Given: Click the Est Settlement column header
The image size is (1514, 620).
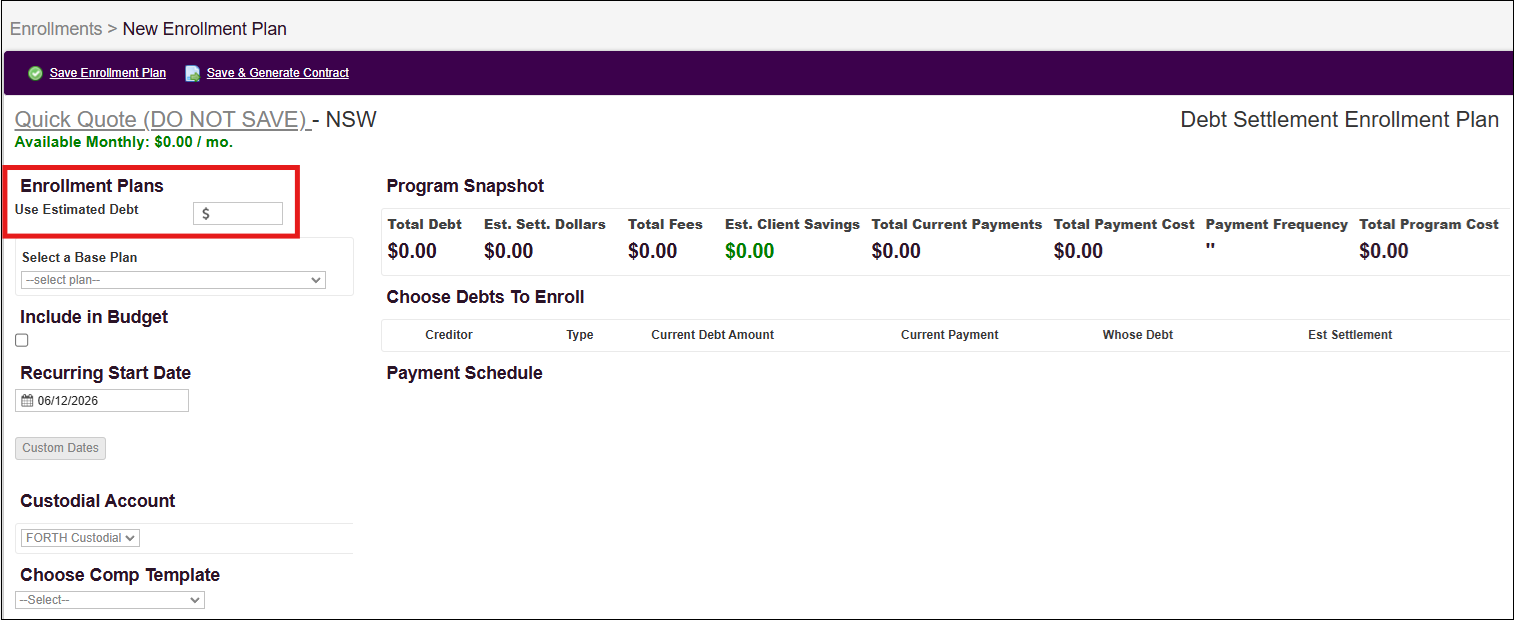Looking at the screenshot, I should [1350, 335].
